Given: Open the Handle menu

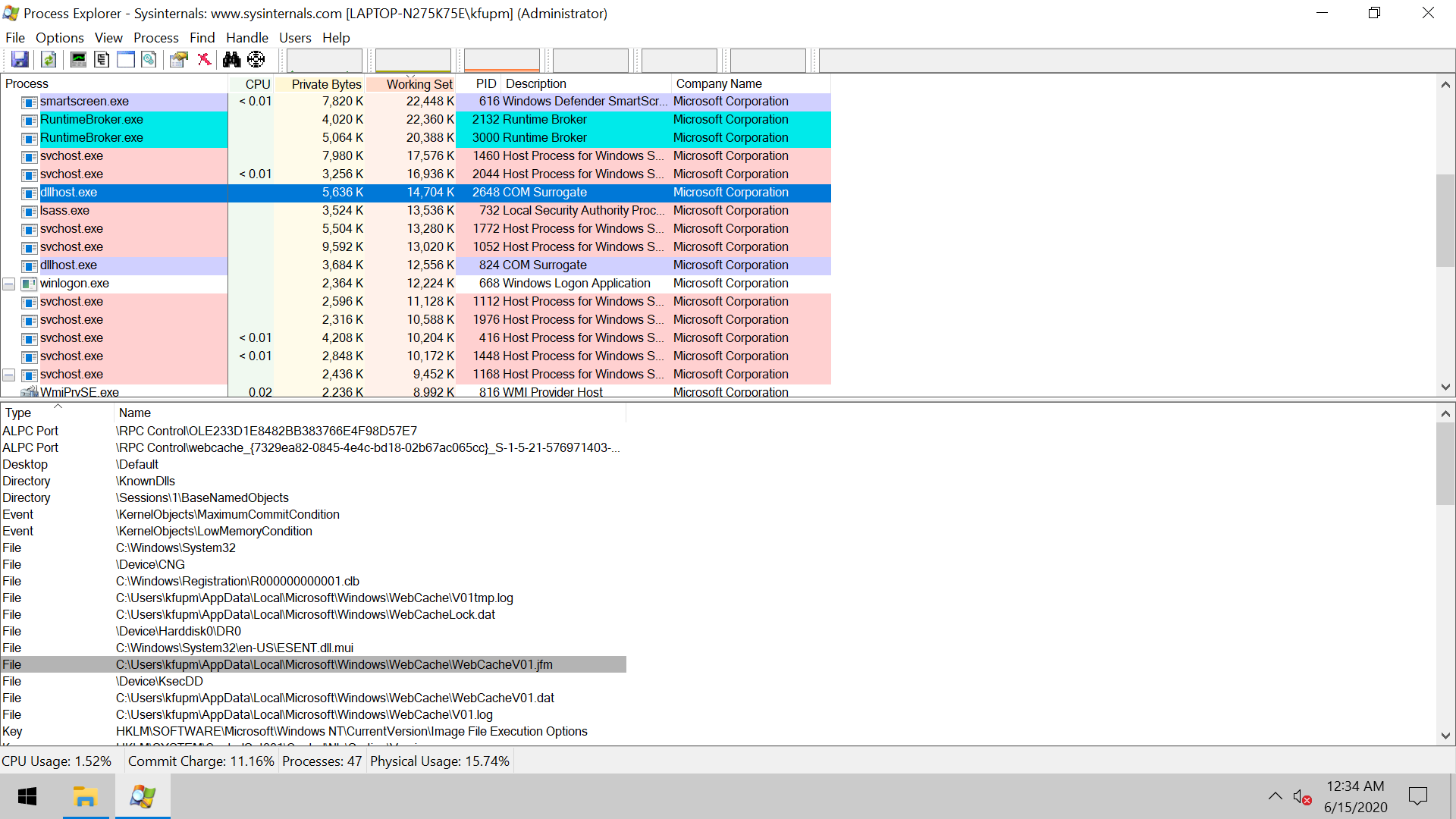Looking at the screenshot, I should click(247, 37).
